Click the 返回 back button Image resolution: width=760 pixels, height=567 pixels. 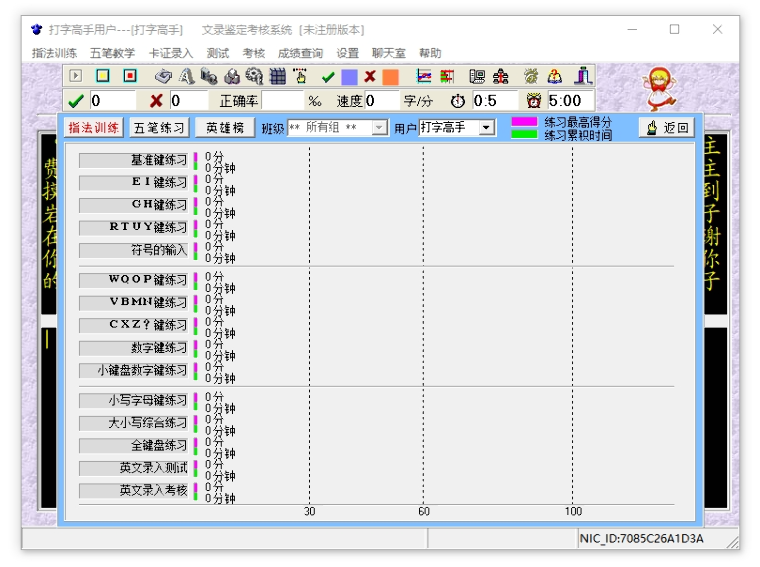tap(667, 128)
